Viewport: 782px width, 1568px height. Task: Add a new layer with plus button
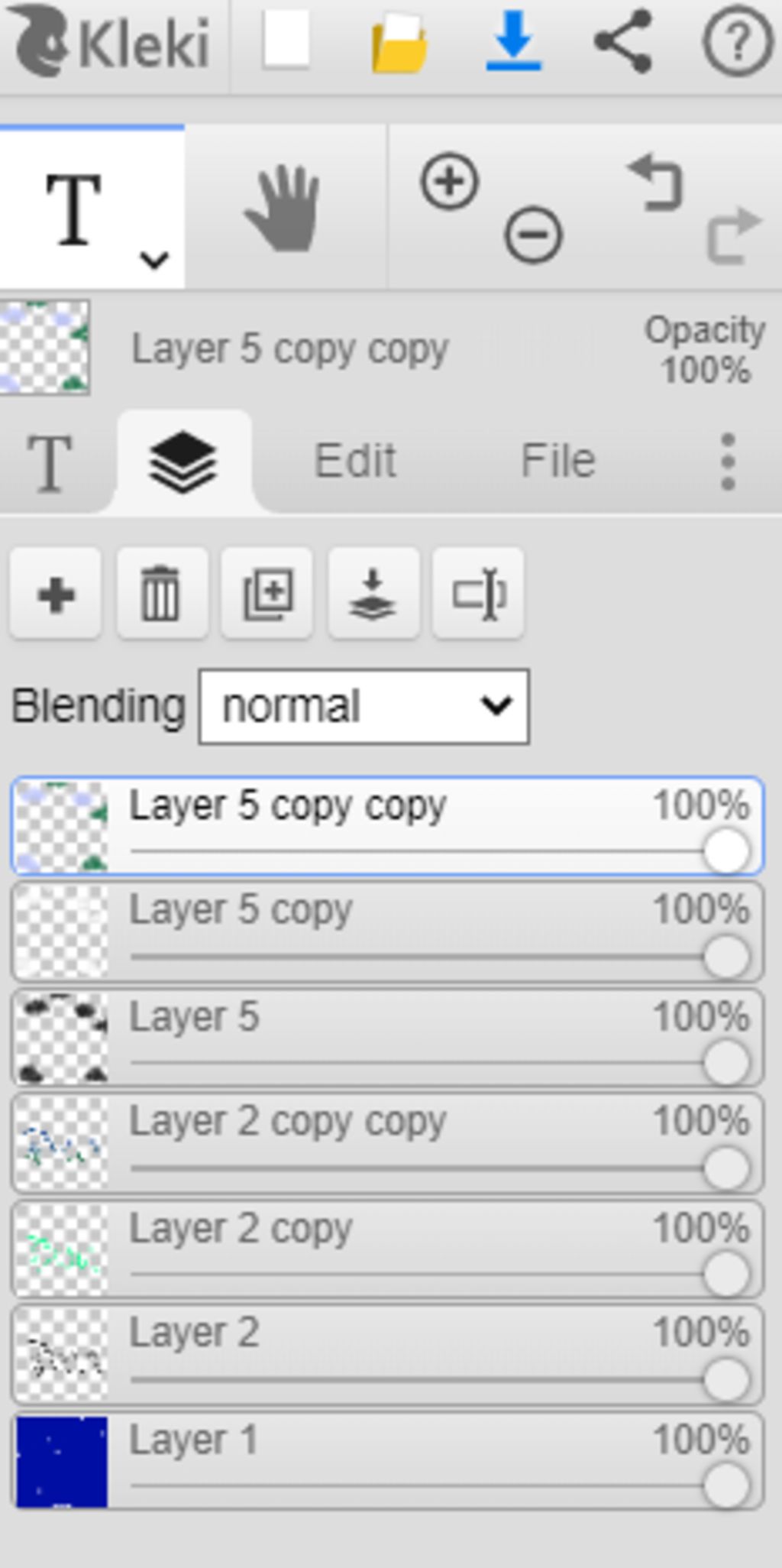[56, 593]
